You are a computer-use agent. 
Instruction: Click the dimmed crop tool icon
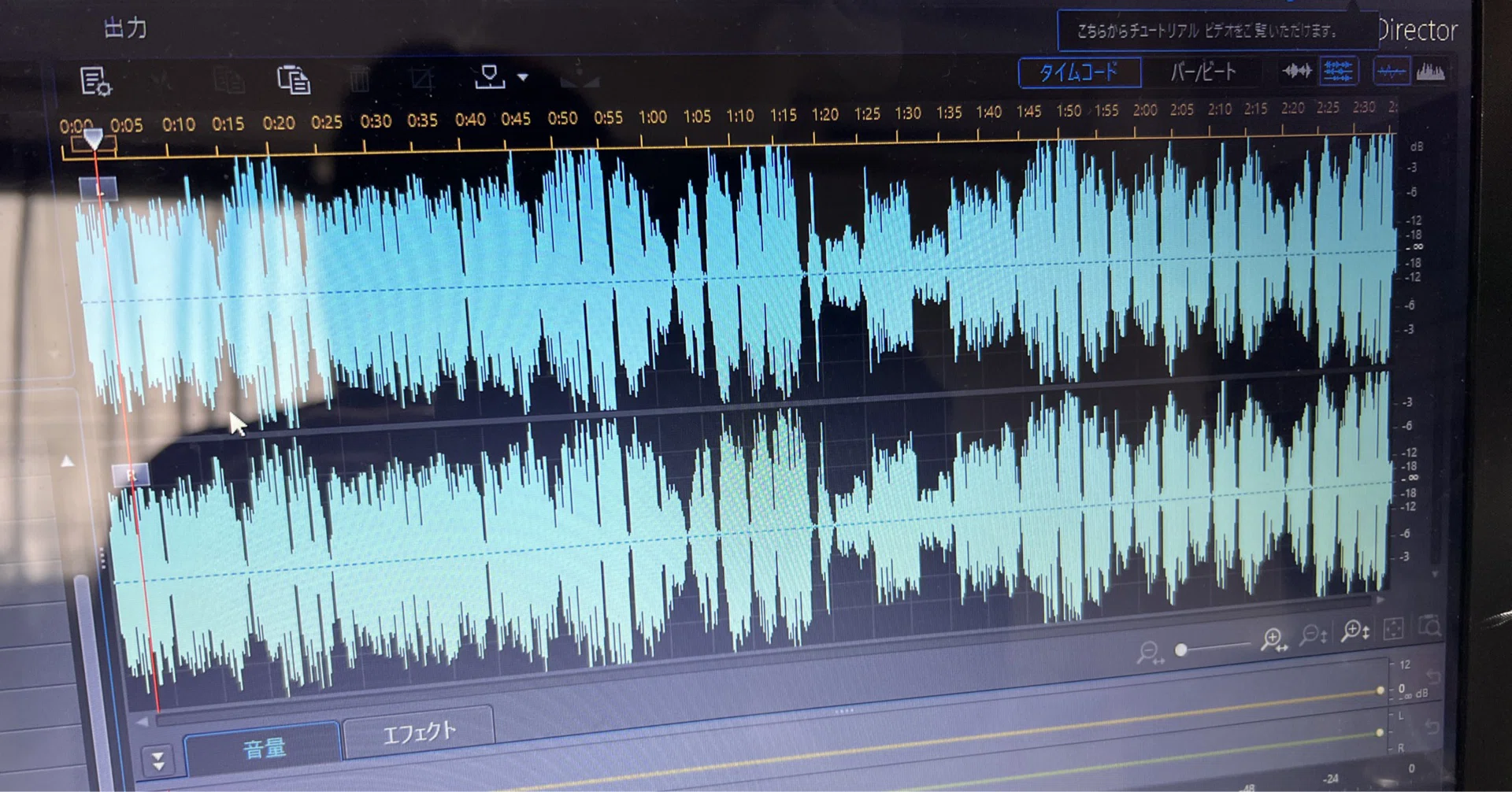coord(422,79)
